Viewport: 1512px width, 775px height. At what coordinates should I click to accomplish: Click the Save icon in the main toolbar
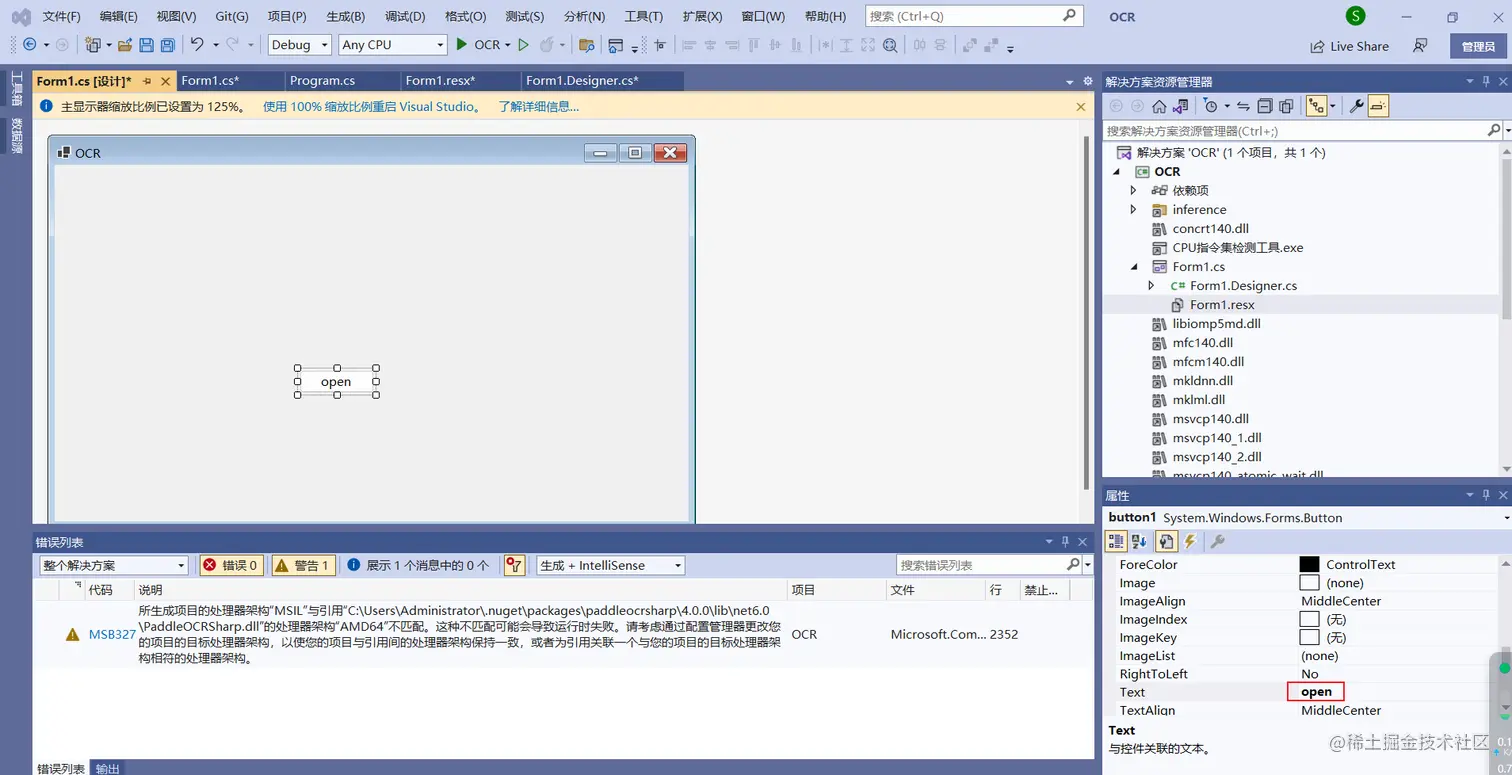coord(146,45)
